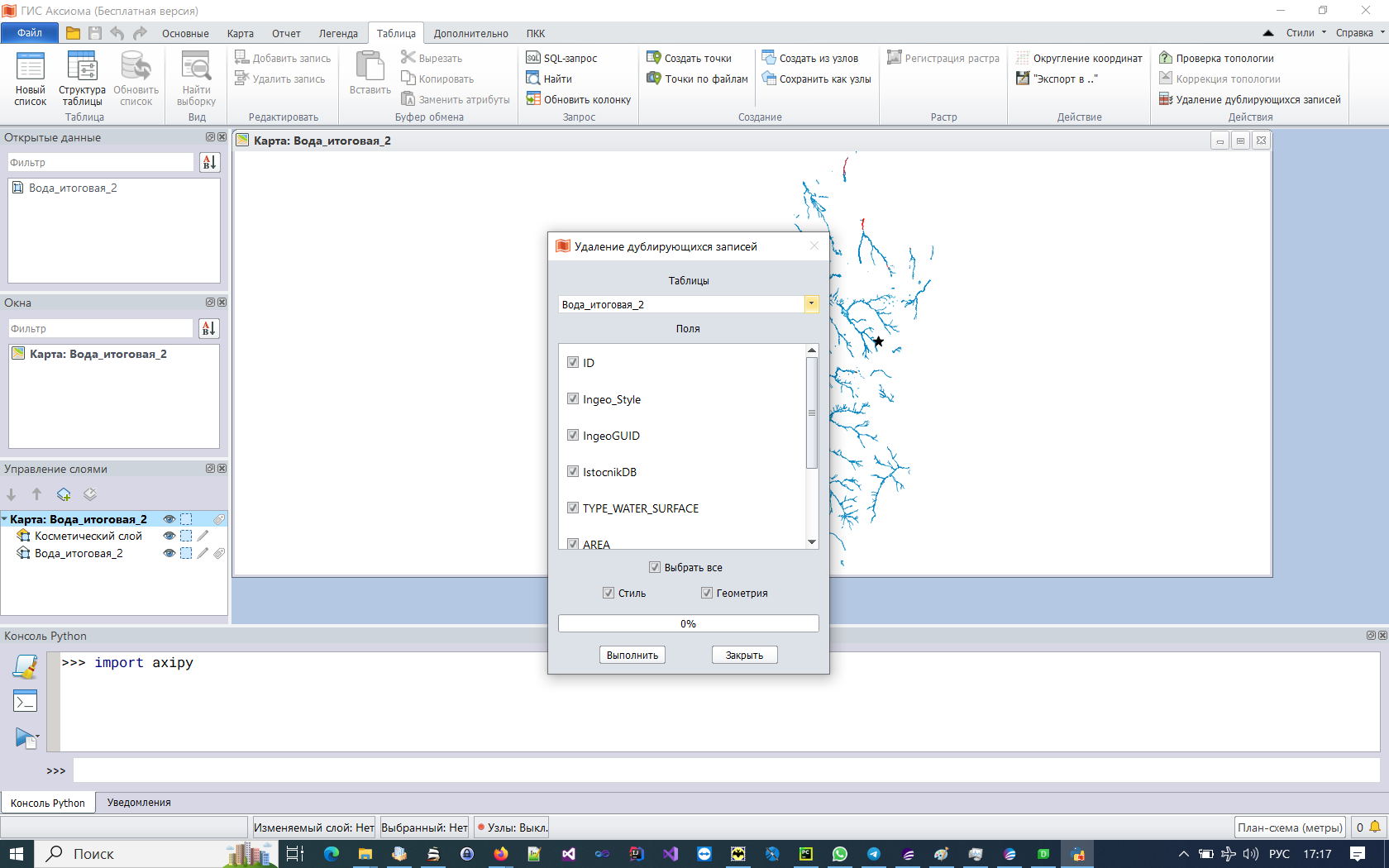This screenshot has width=1389, height=868.
Task: Click the SQL-запрос icon in ribbon
Action: (533, 58)
